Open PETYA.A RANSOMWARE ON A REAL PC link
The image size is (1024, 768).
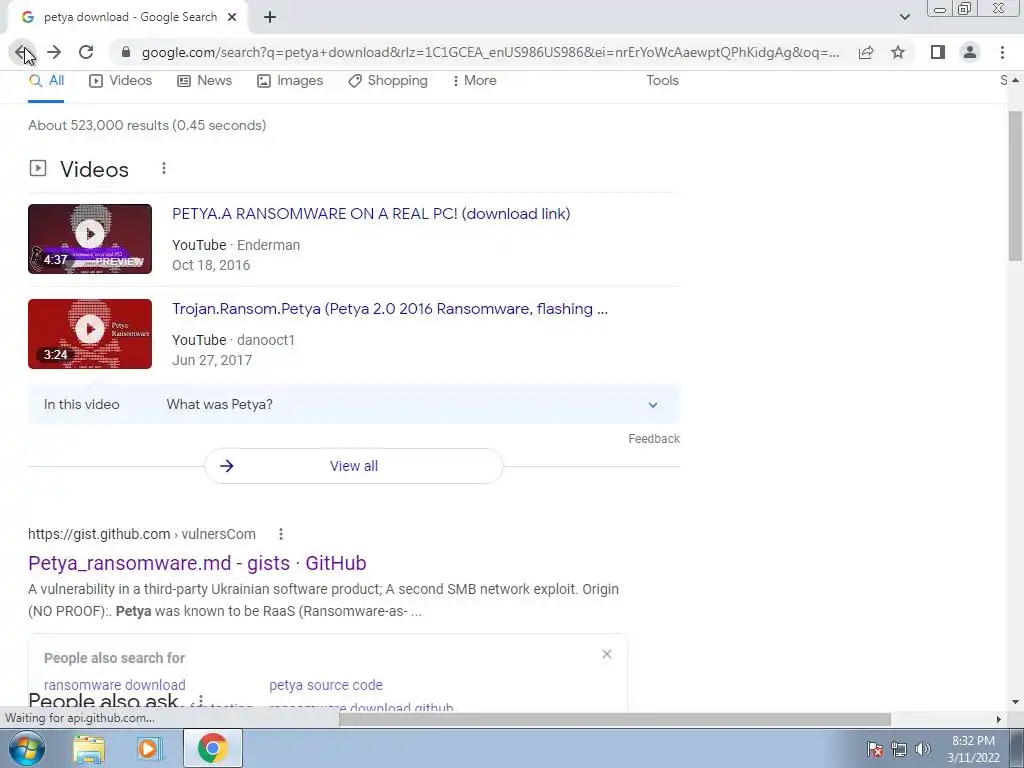coord(371,214)
